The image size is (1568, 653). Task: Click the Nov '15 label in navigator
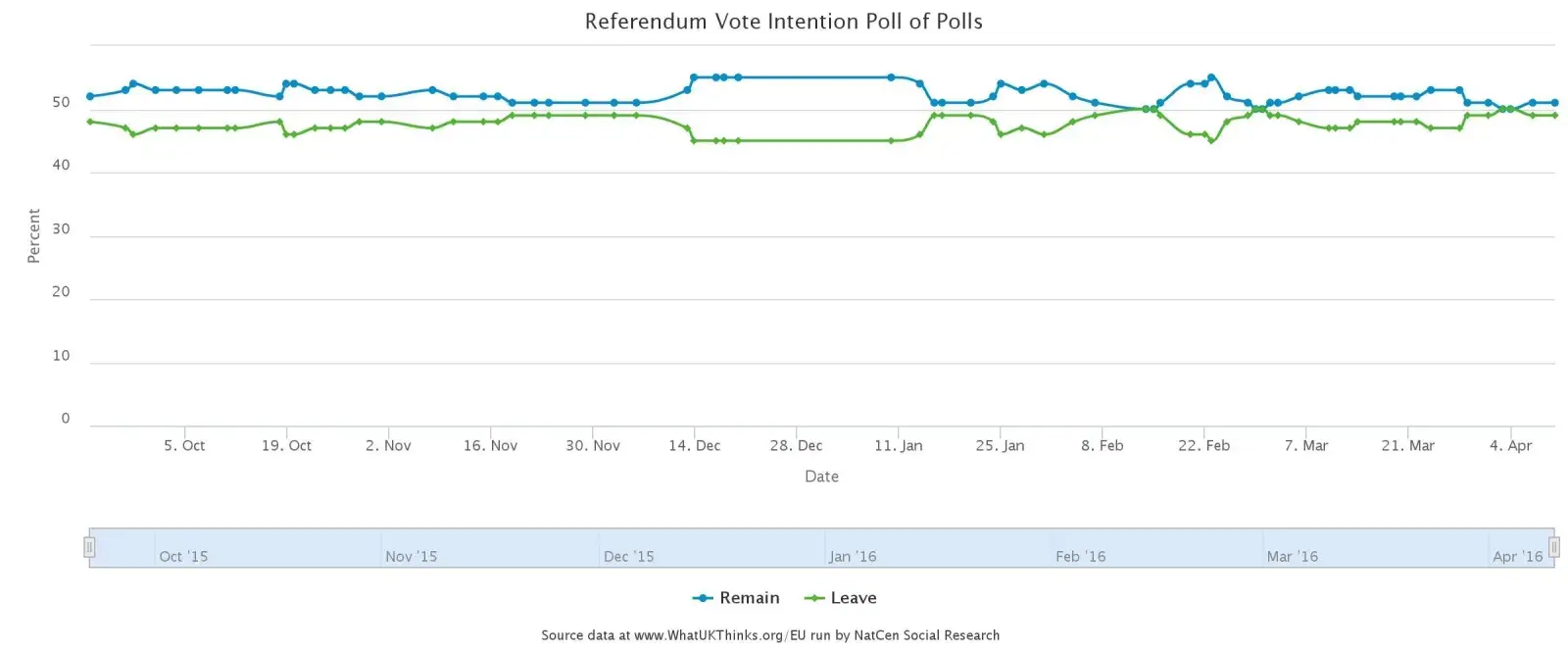tap(411, 556)
